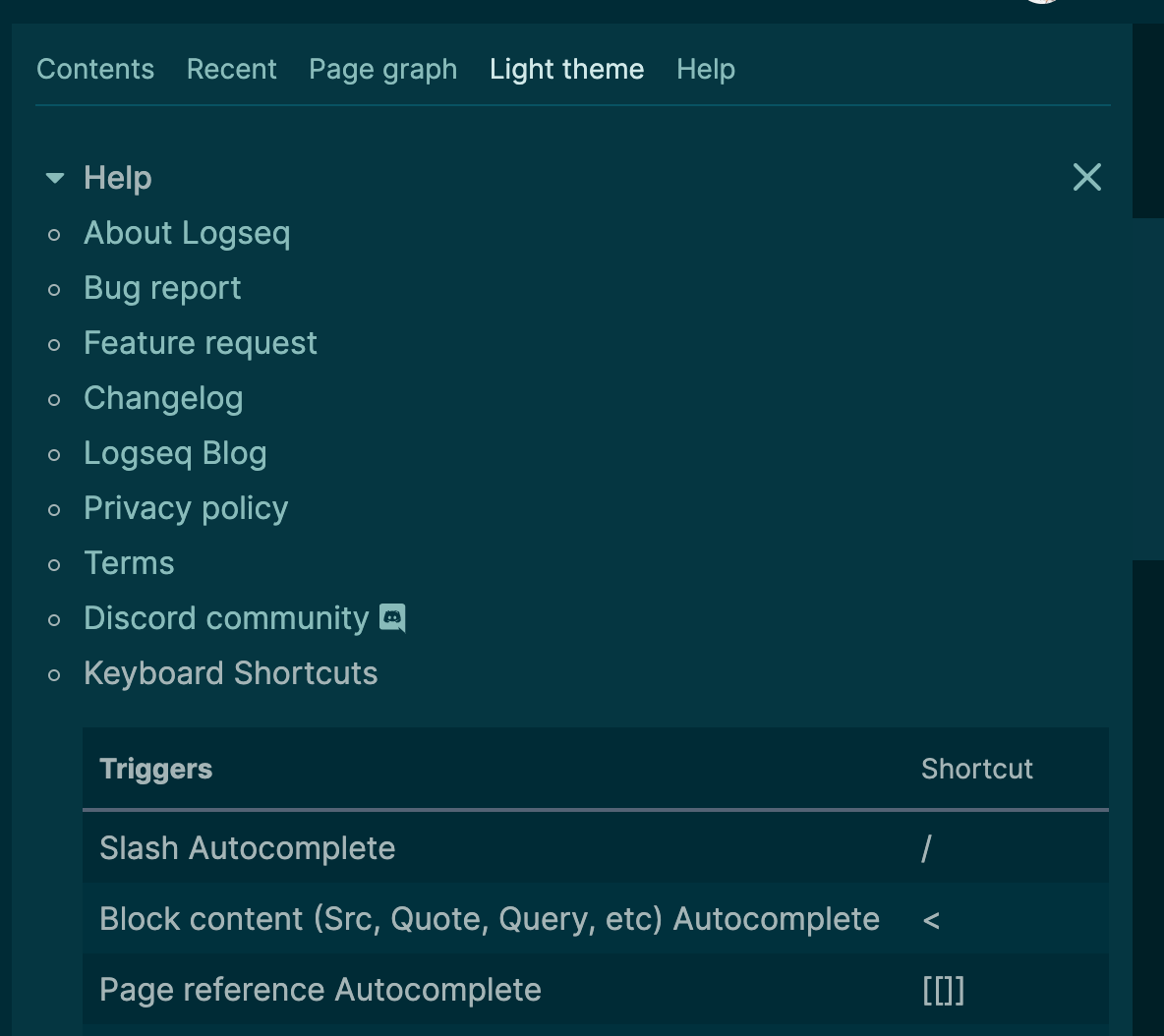The image size is (1164, 1036).
Task: Open the Logseq Blog link
Action: pos(175,453)
